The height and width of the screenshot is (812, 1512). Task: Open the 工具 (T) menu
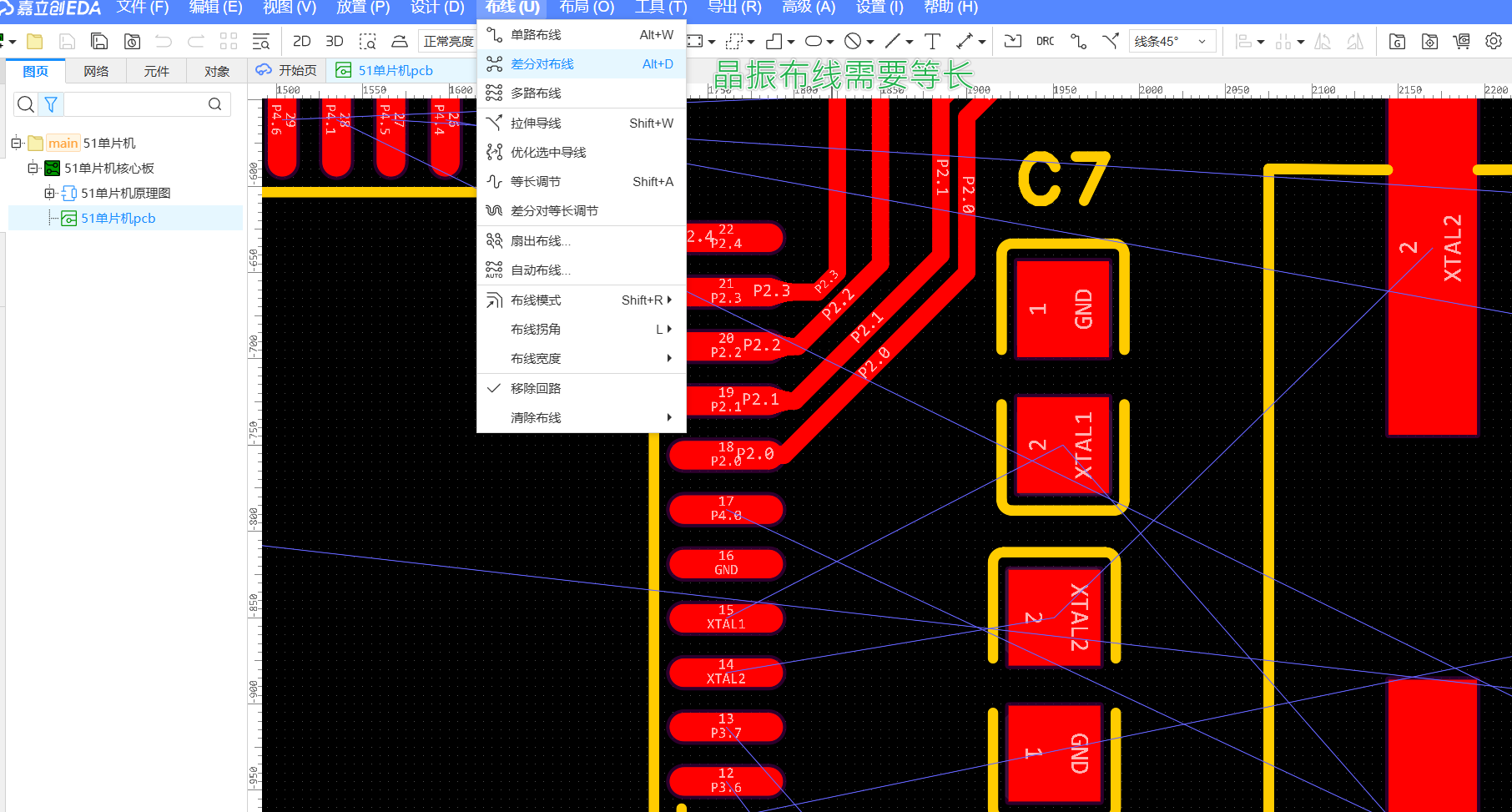pyautogui.click(x=661, y=8)
